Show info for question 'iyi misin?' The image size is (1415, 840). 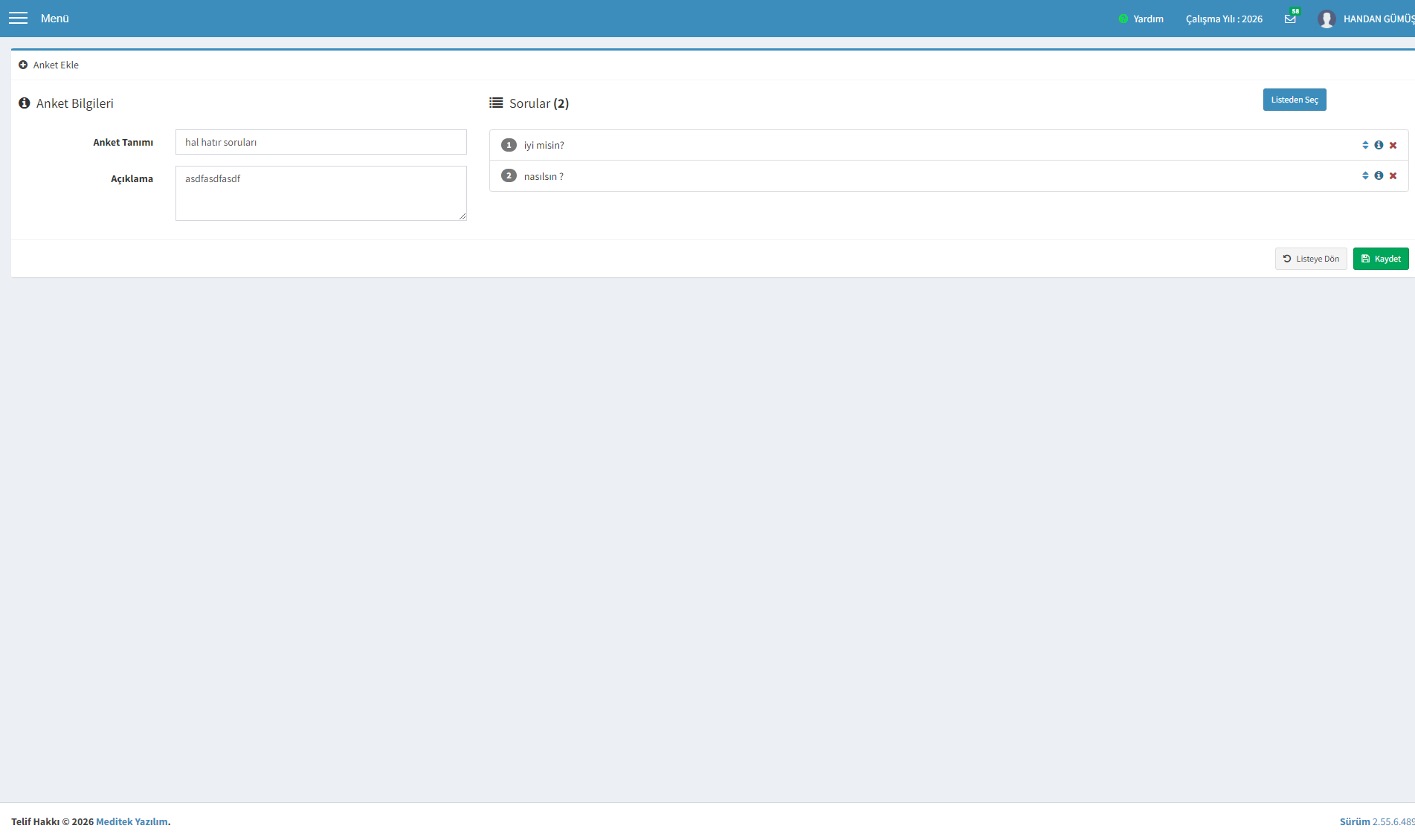point(1379,145)
